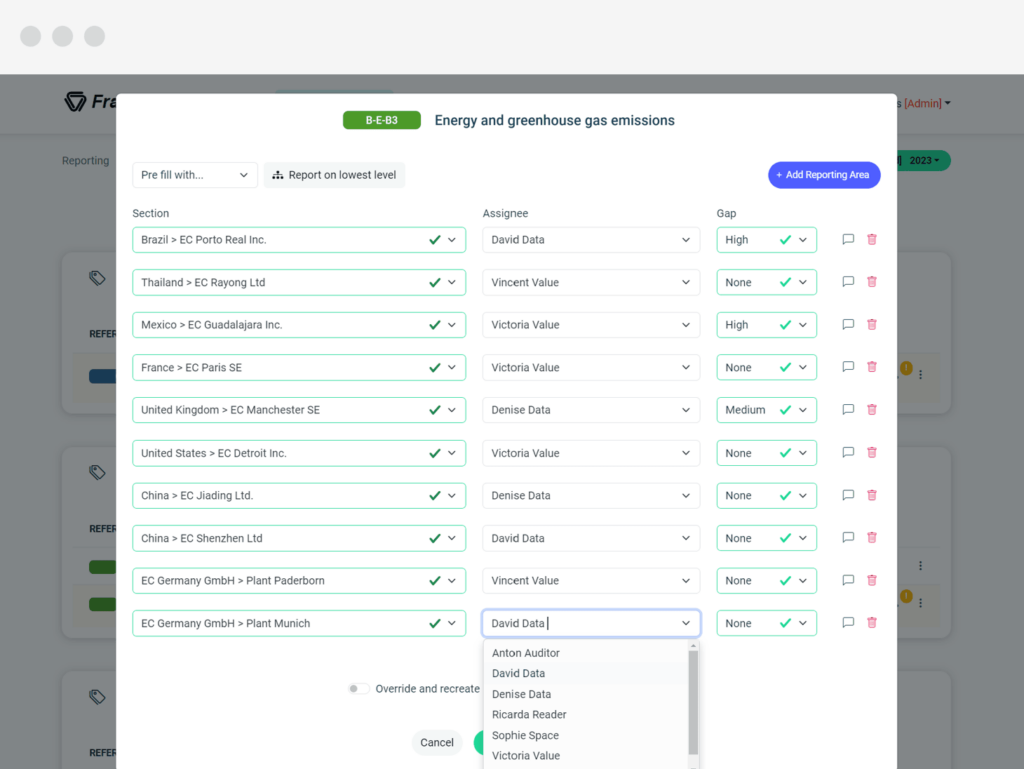Viewport: 1024px width, 769px height.
Task: Click the Add Reporting Area button
Action: coord(824,175)
